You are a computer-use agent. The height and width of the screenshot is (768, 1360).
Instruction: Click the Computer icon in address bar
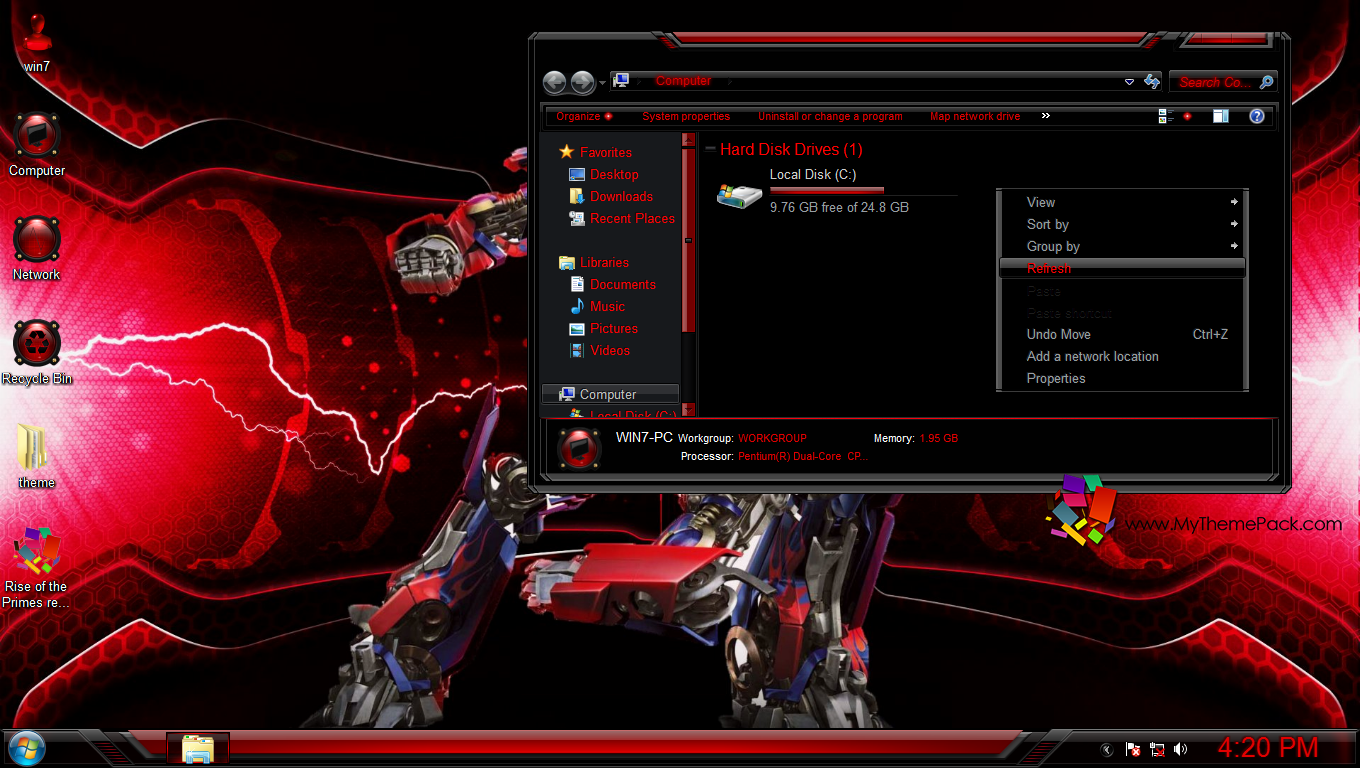(621, 81)
